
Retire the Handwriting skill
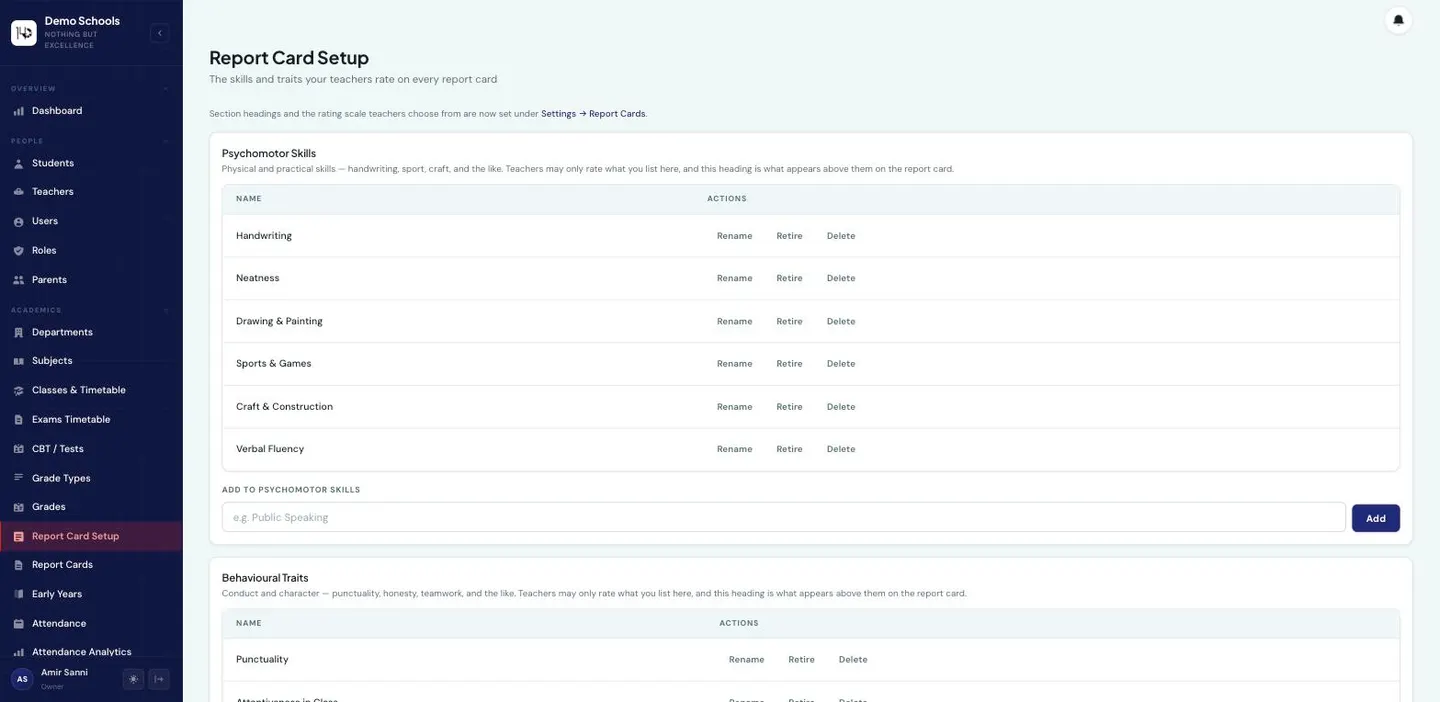tap(789, 236)
